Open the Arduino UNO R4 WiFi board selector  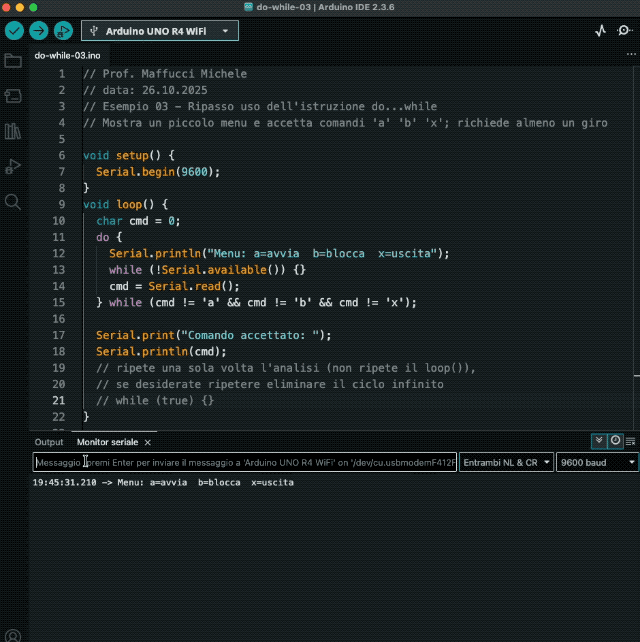coord(160,31)
